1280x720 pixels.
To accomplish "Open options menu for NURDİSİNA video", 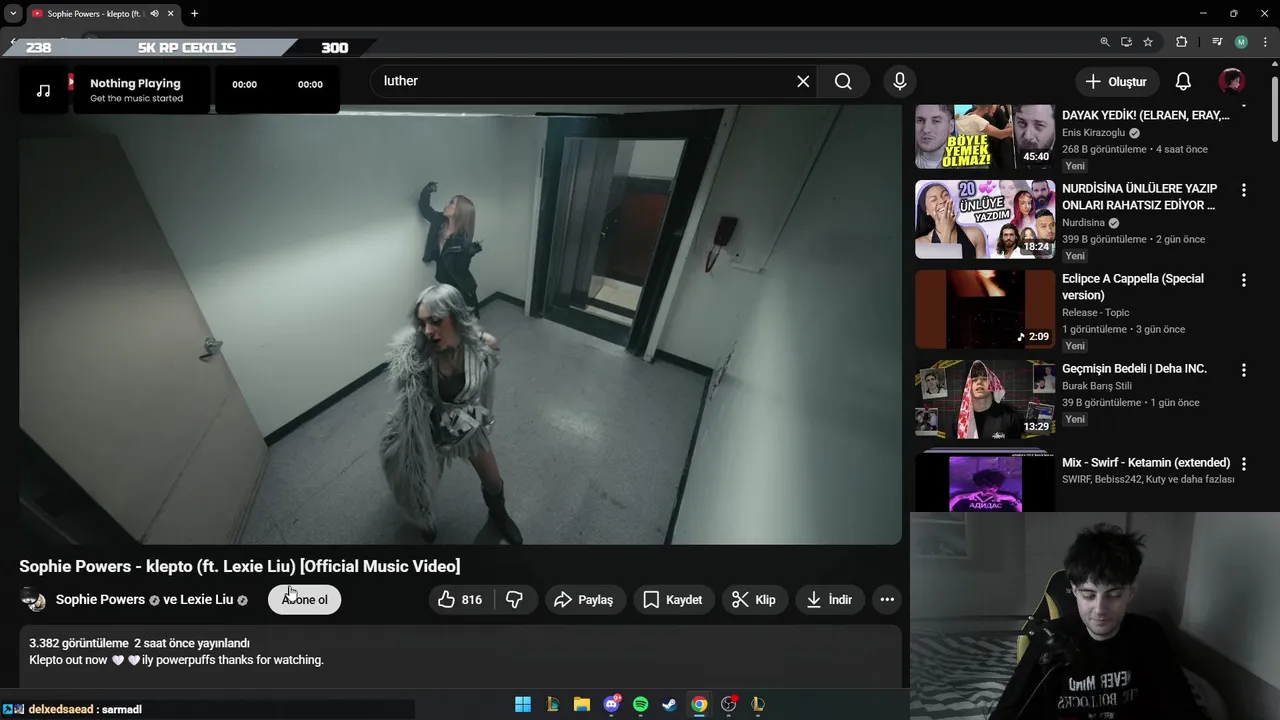I will (x=1244, y=190).
